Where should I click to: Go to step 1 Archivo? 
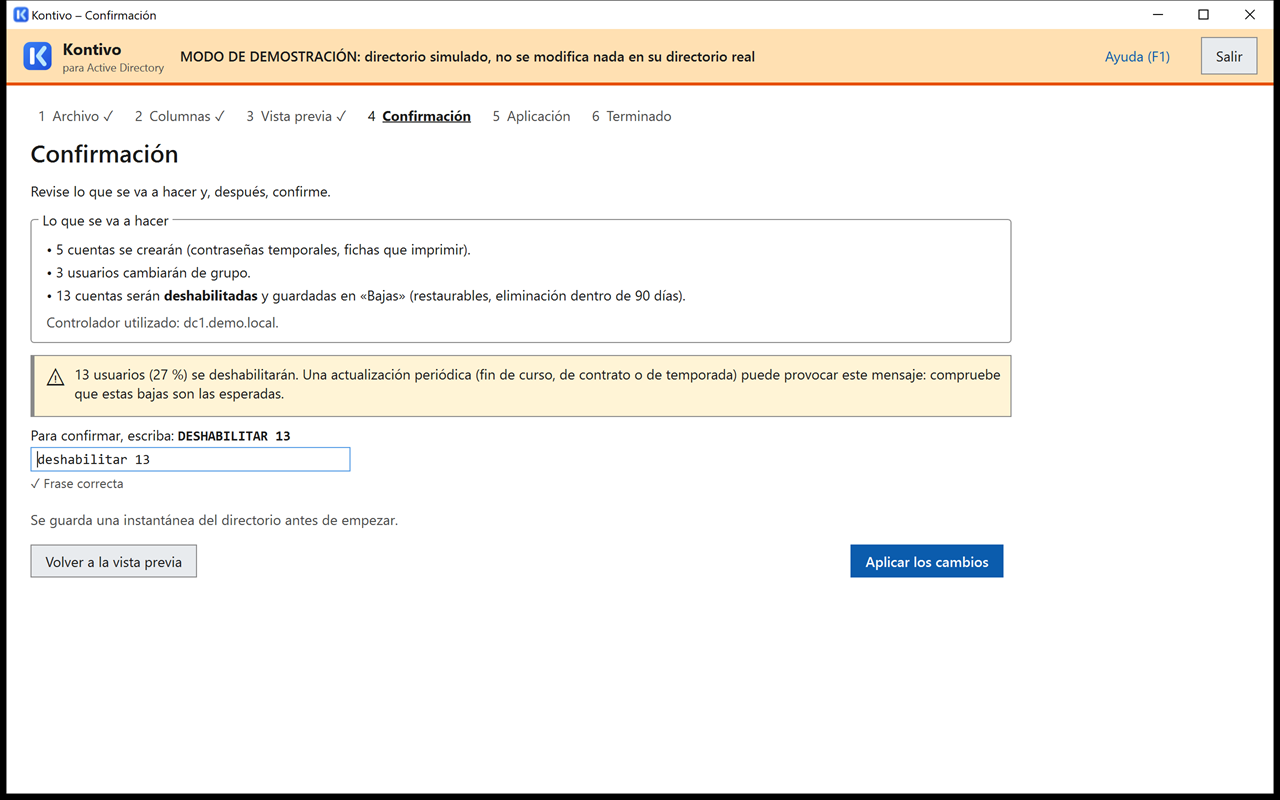point(76,116)
